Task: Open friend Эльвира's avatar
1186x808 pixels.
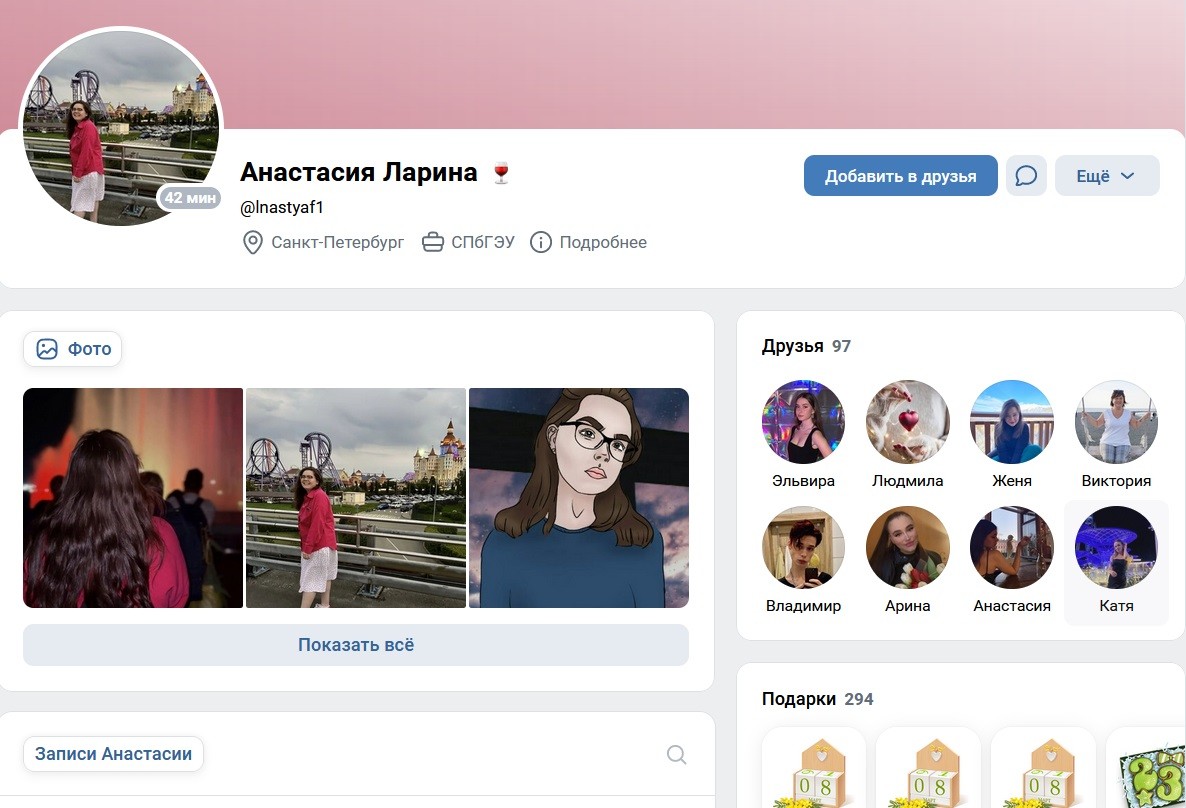Action: pyautogui.click(x=803, y=421)
